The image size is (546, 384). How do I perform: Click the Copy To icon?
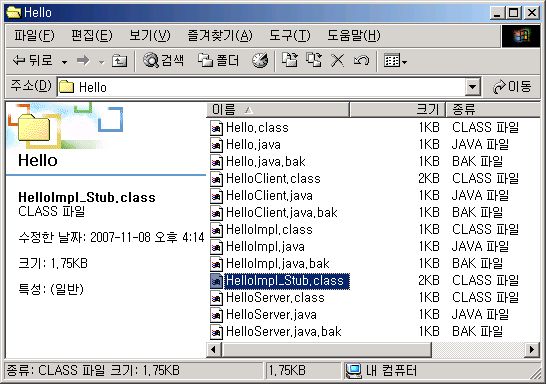tap(314, 61)
